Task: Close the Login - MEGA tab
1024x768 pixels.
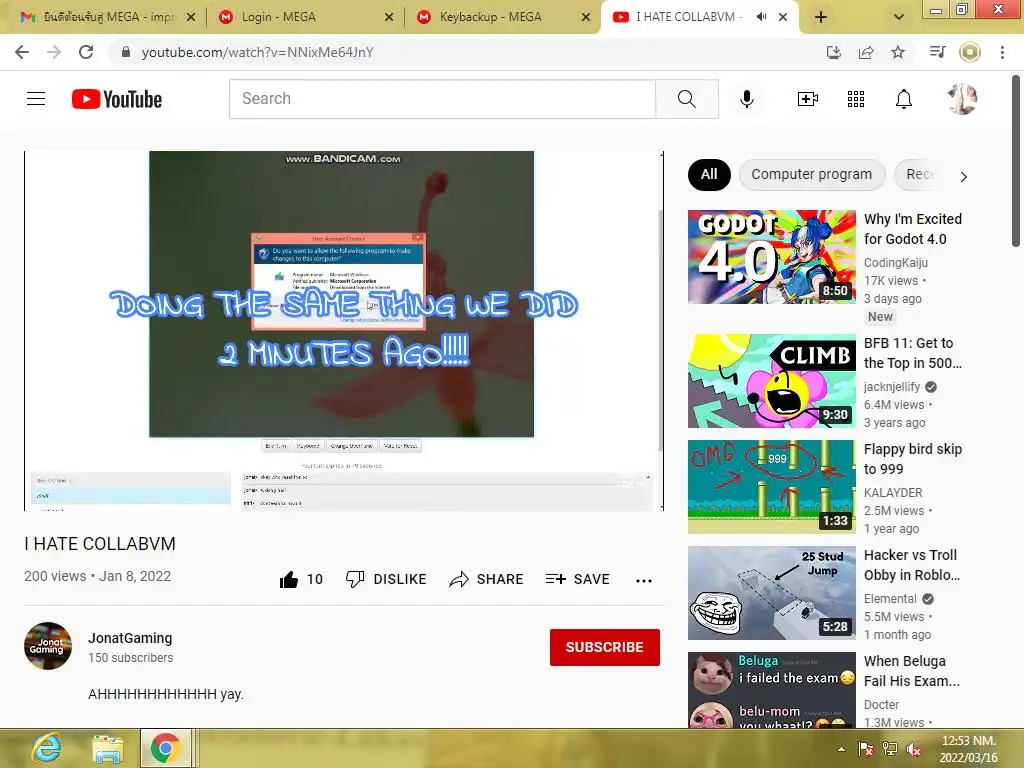Action: pos(389,17)
